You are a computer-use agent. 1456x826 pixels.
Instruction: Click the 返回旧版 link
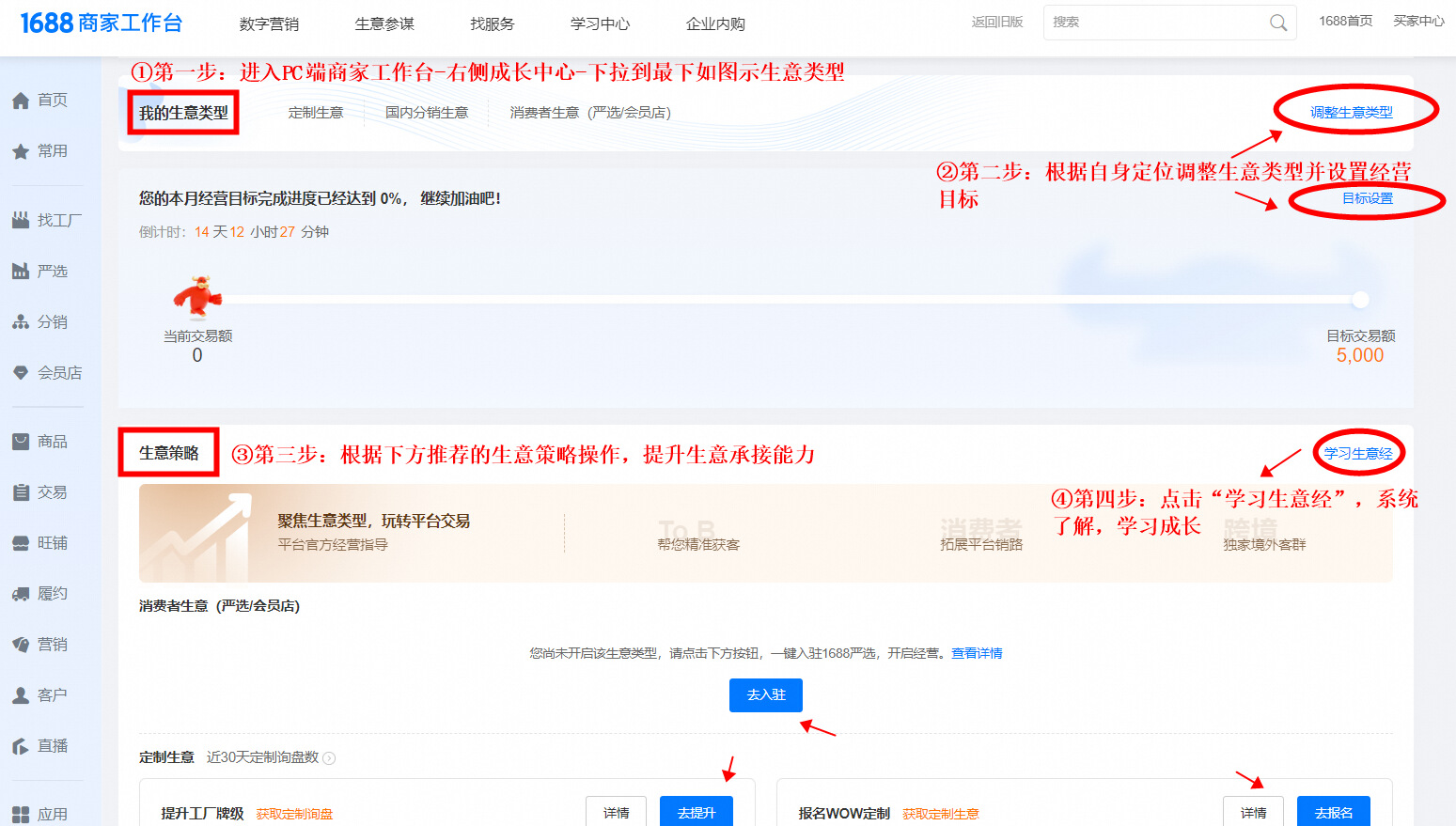pyautogui.click(x=997, y=22)
